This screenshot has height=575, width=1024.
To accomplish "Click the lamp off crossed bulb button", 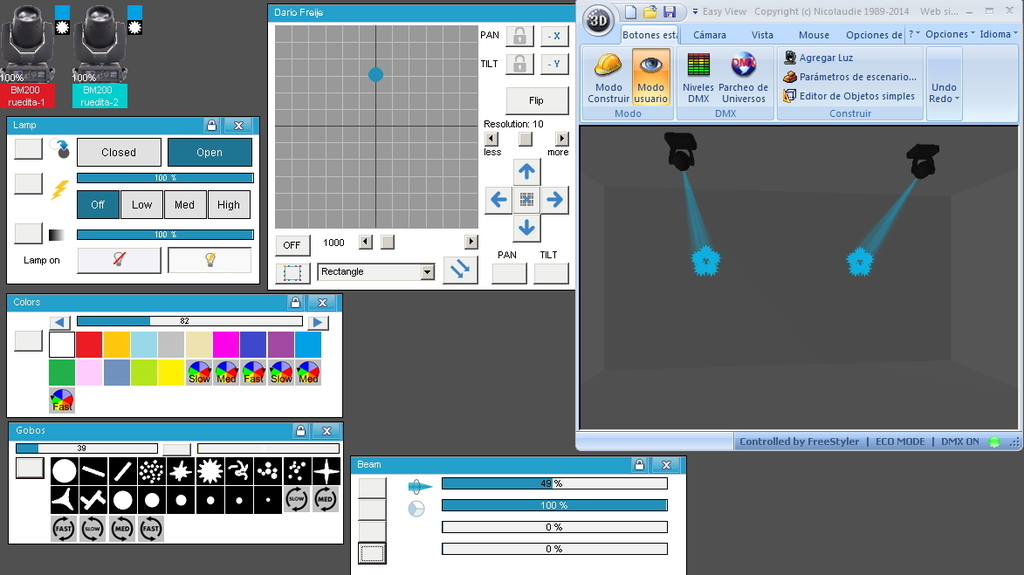I will (119, 259).
